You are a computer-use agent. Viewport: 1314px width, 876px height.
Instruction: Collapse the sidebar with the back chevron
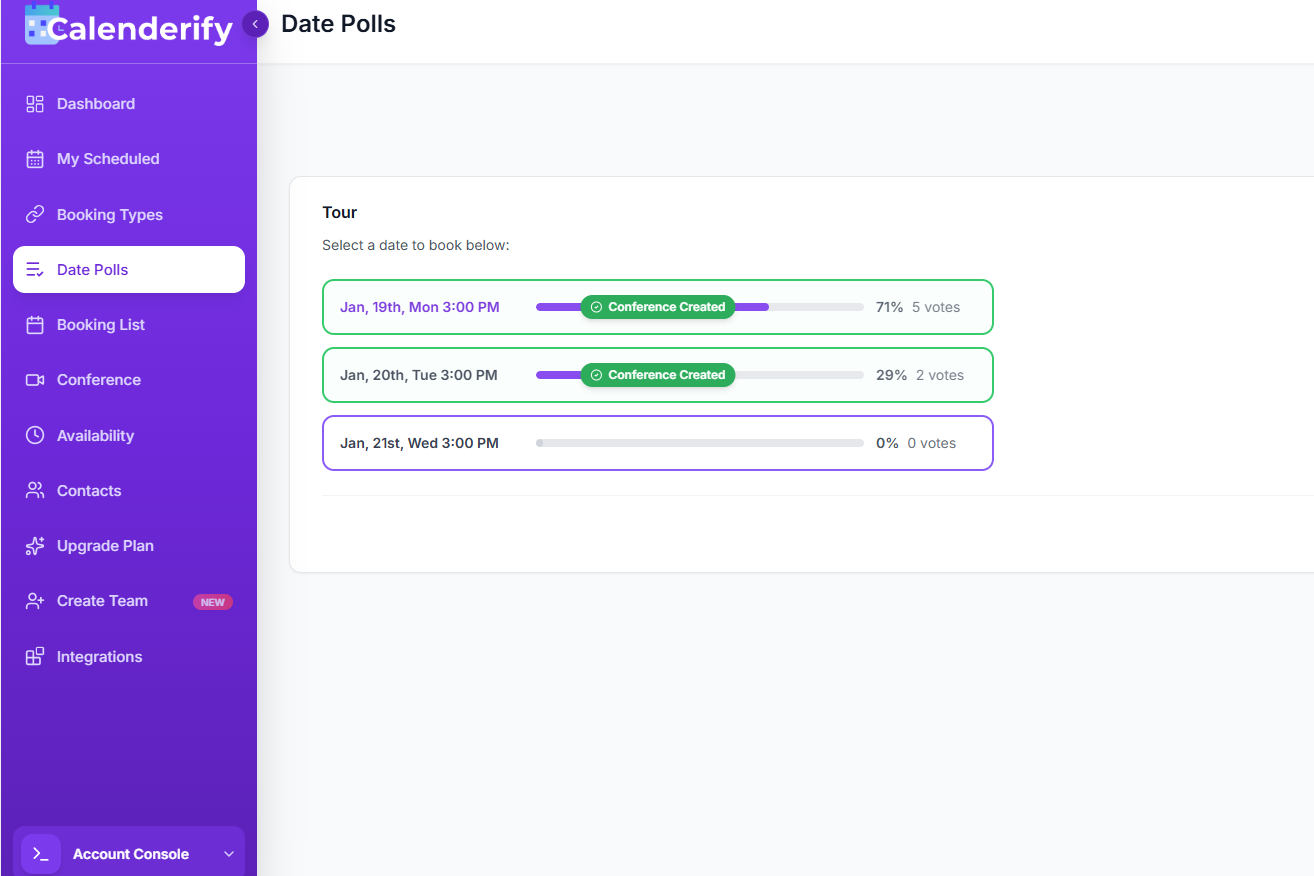pyautogui.click(x=255, y=23)
